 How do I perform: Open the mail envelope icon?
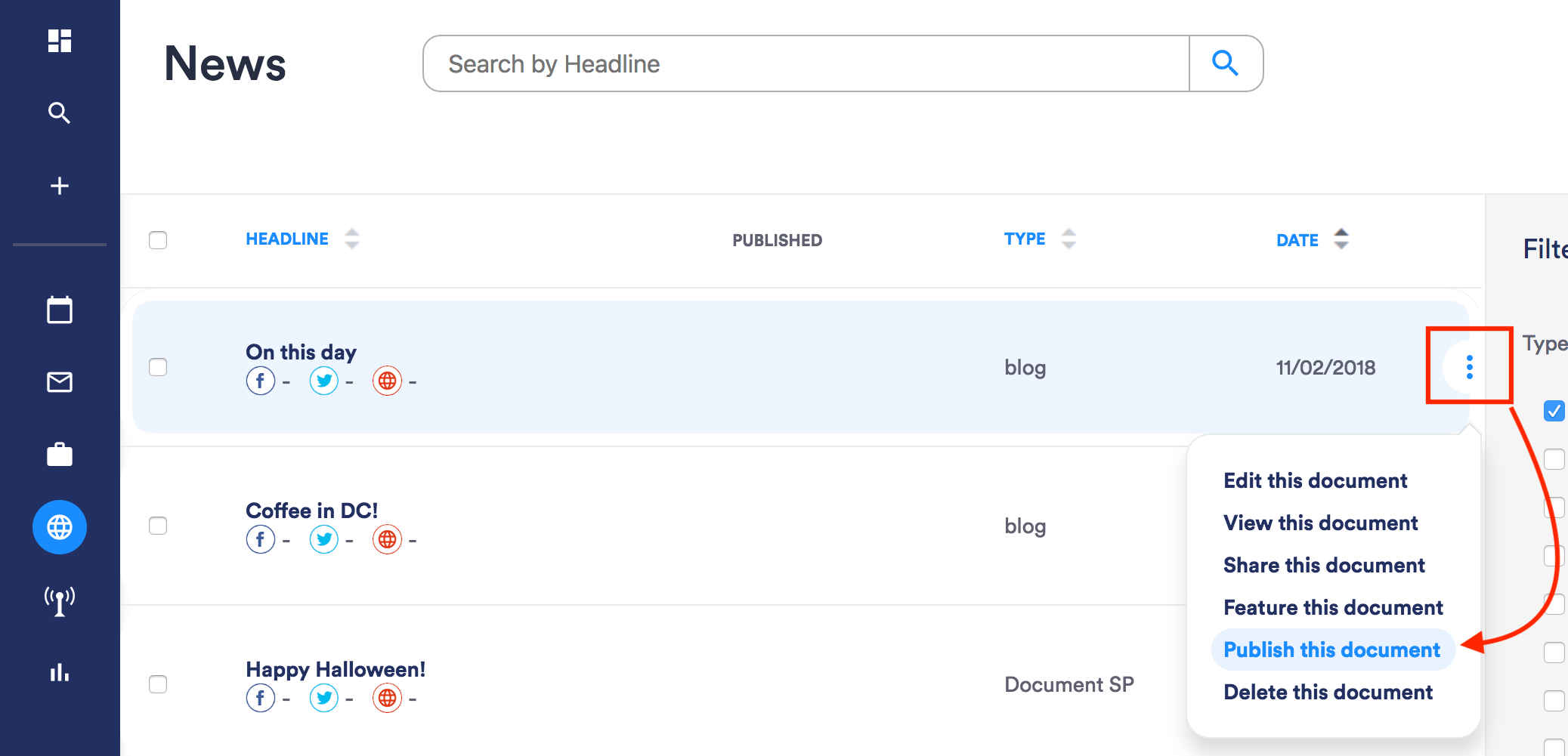click(59, 382)
